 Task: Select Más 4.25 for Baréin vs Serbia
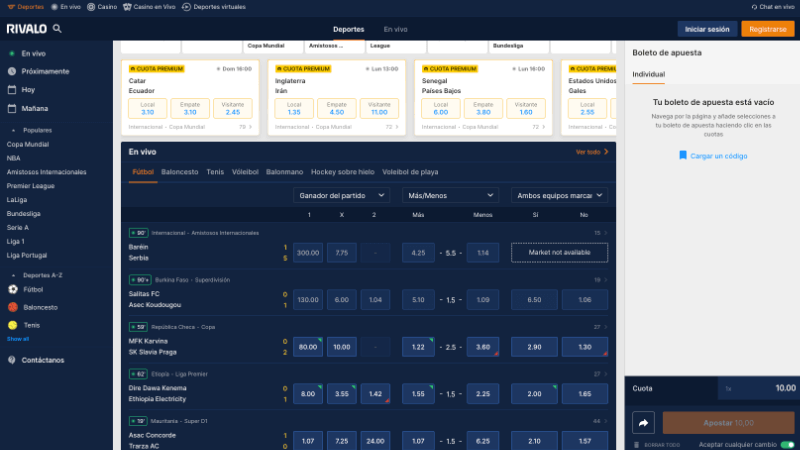point(418,253)
